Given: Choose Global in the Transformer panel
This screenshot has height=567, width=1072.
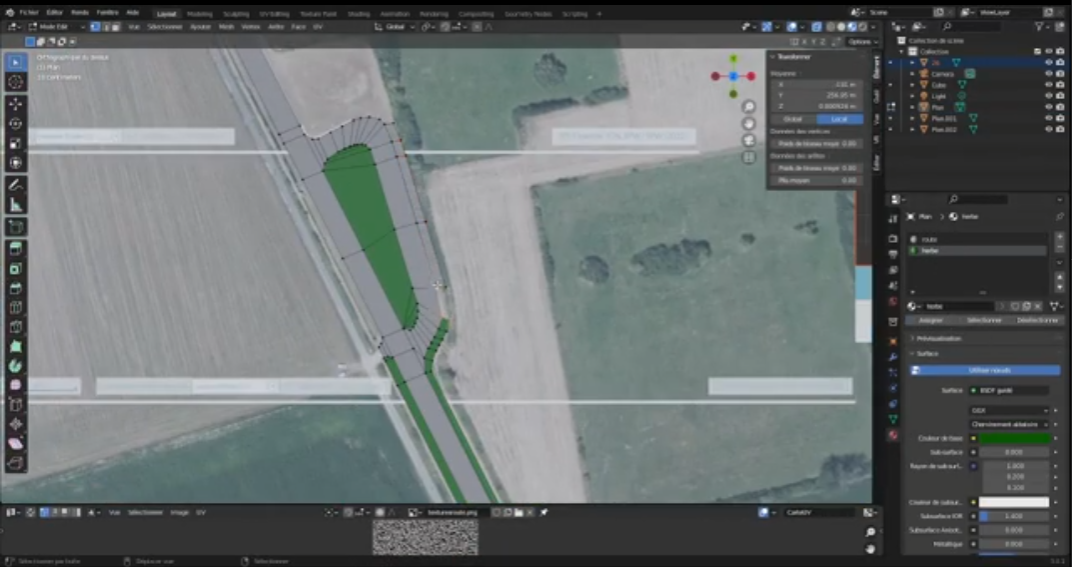Looking at the screenshot, I should click(792, 119).
